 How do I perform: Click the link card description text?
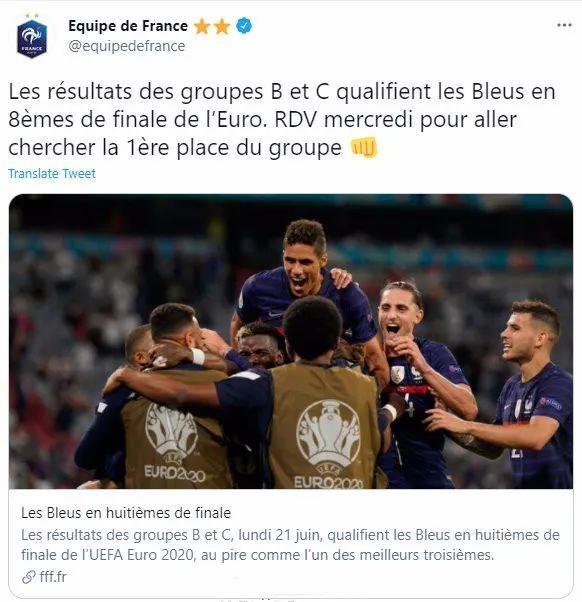click(x=290, y=545)
